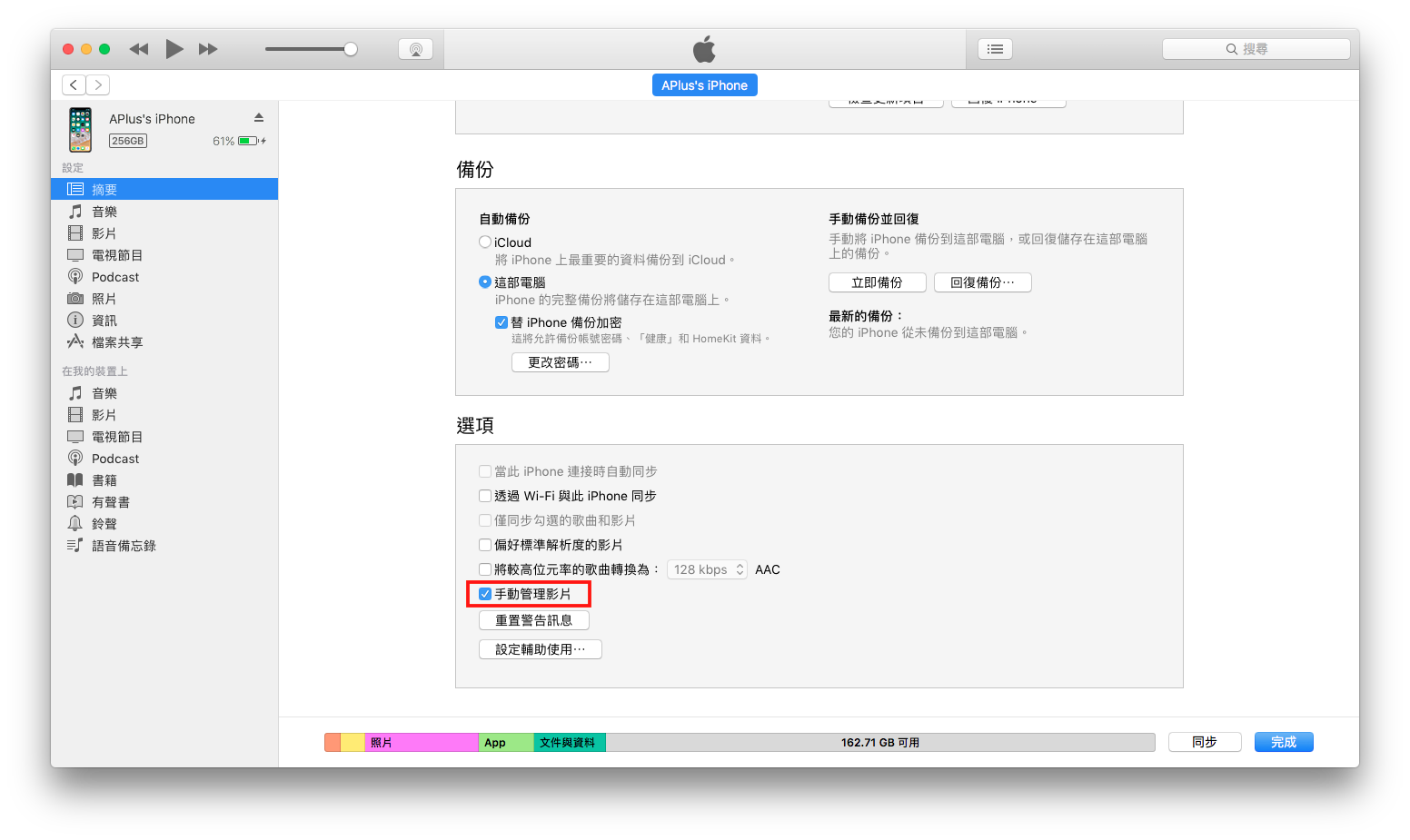Screen dimensions: 1410x840
Task: Open 照片 in the sidebar
Action: [164, 299]
